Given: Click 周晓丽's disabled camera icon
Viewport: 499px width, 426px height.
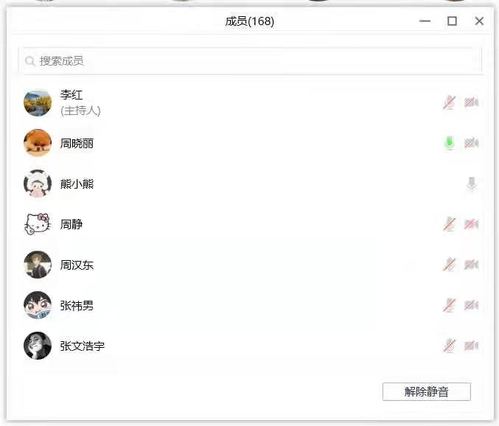Looking at the screenshot, I should coord(471,143).
